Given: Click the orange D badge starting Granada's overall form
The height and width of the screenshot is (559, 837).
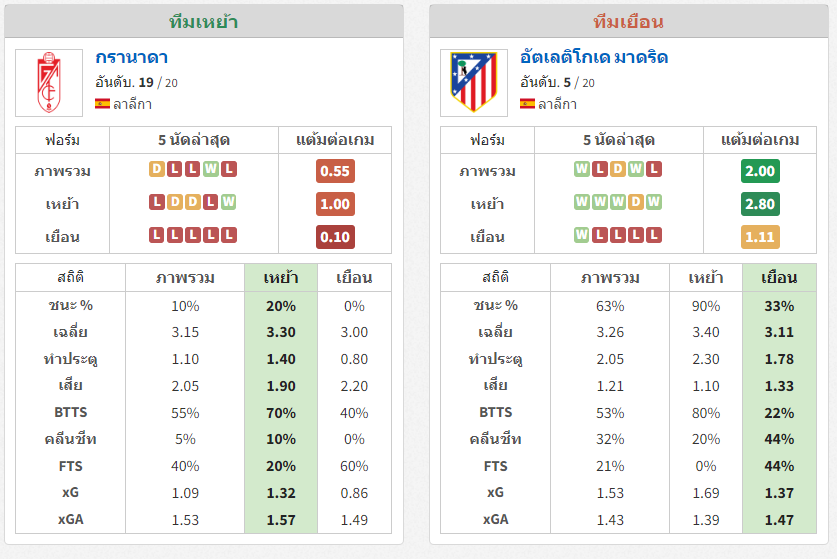Looking at the screenshot, I should tap(156, 169).
